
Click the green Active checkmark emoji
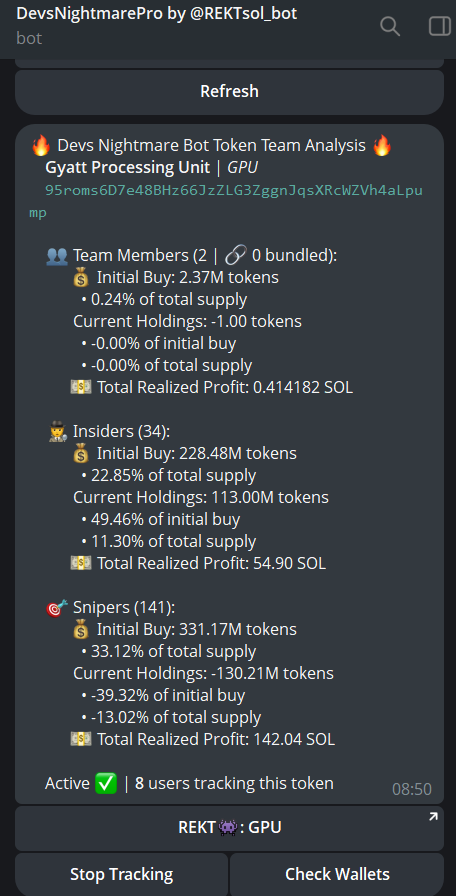[x=106, y=783]
